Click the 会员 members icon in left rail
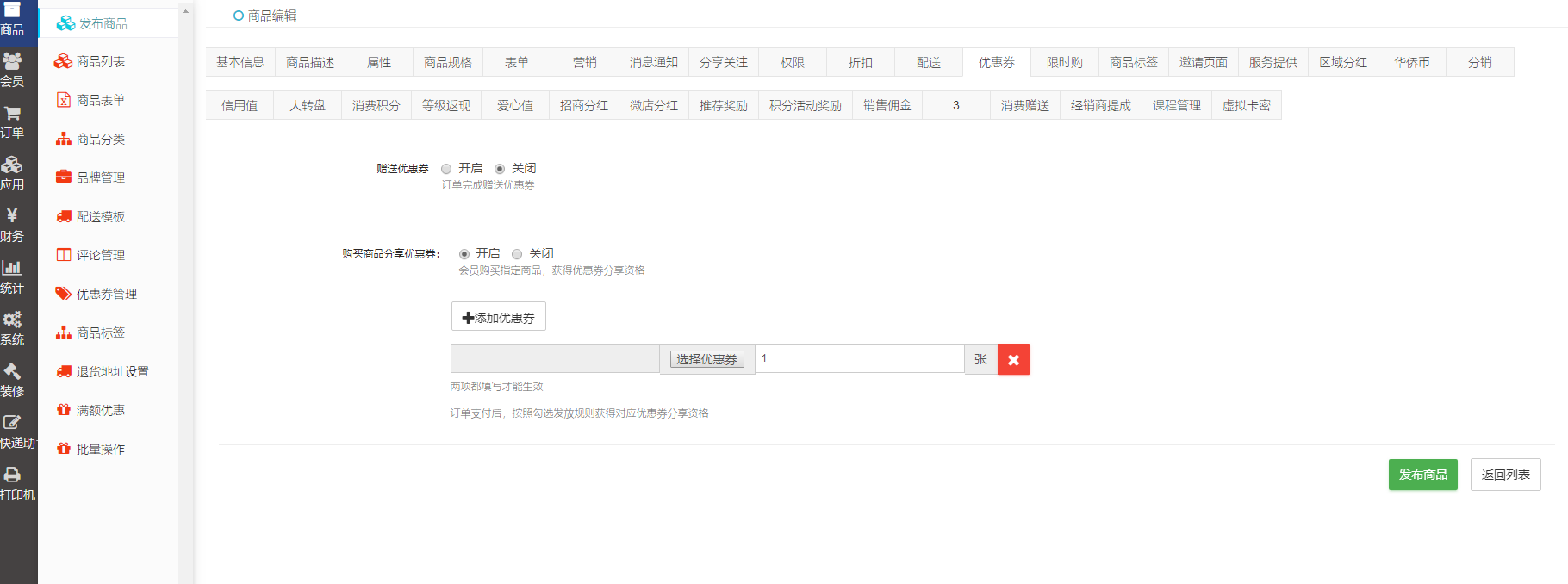 click(12, 62)
